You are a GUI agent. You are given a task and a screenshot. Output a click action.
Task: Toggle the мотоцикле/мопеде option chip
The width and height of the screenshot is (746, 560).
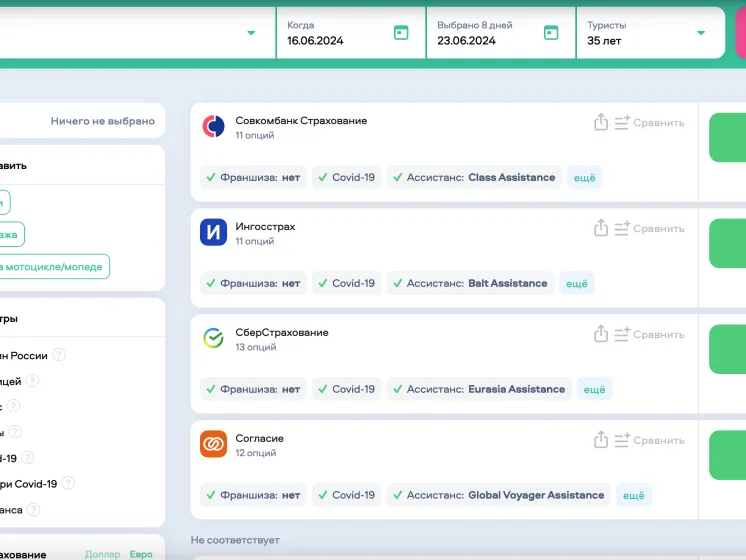(x=54, y=266)
